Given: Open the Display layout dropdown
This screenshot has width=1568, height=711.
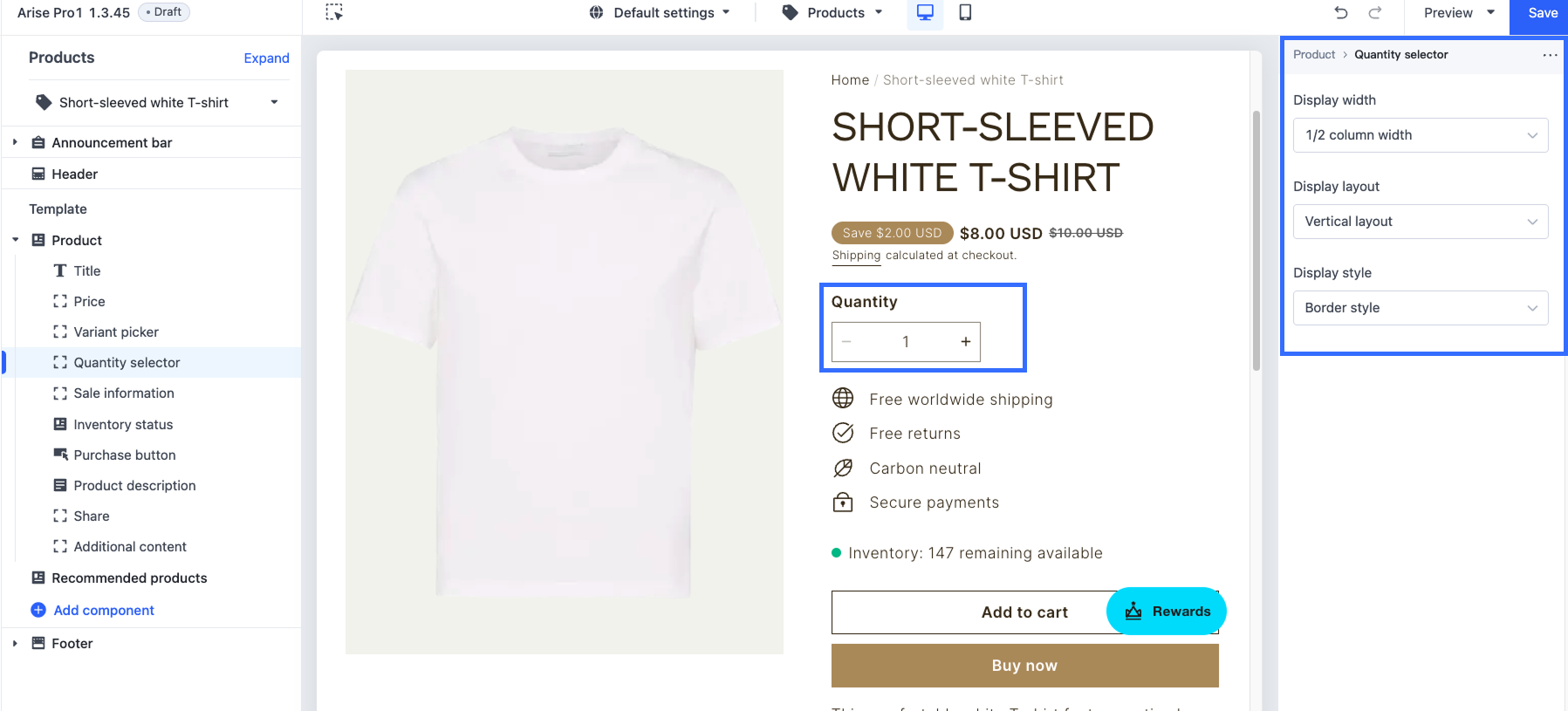Looking at the screenshot, I should pos(1420,222).
